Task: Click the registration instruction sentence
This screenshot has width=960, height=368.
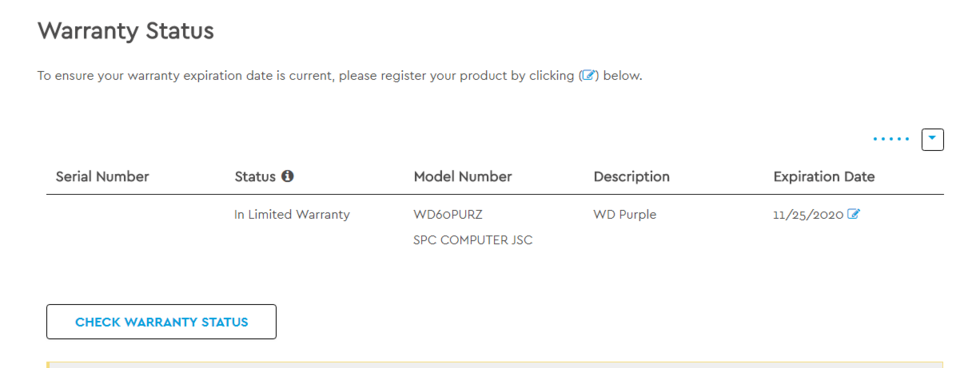Action: click(x=340, y=77)
